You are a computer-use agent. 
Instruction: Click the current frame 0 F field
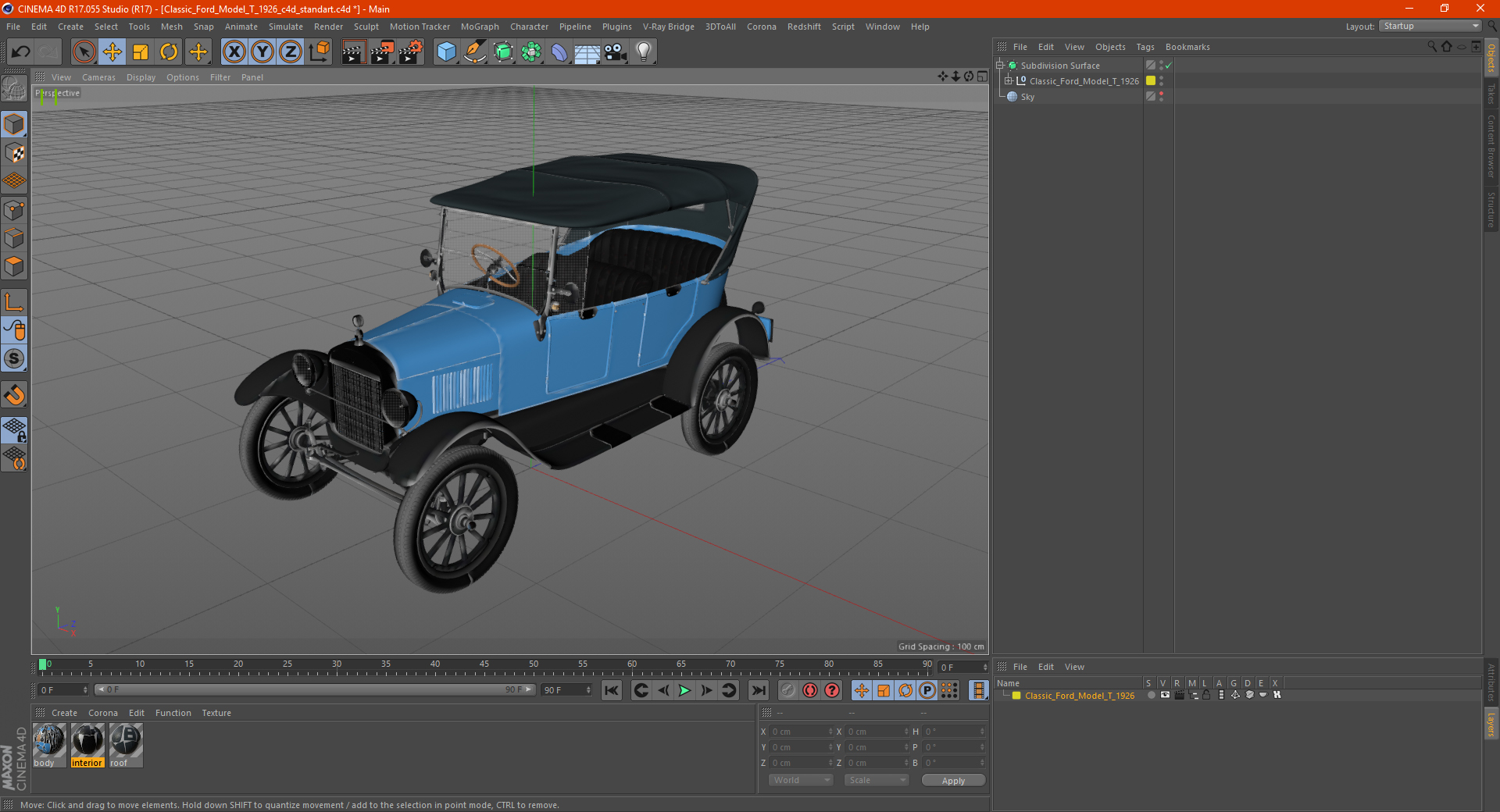[62, 690]
